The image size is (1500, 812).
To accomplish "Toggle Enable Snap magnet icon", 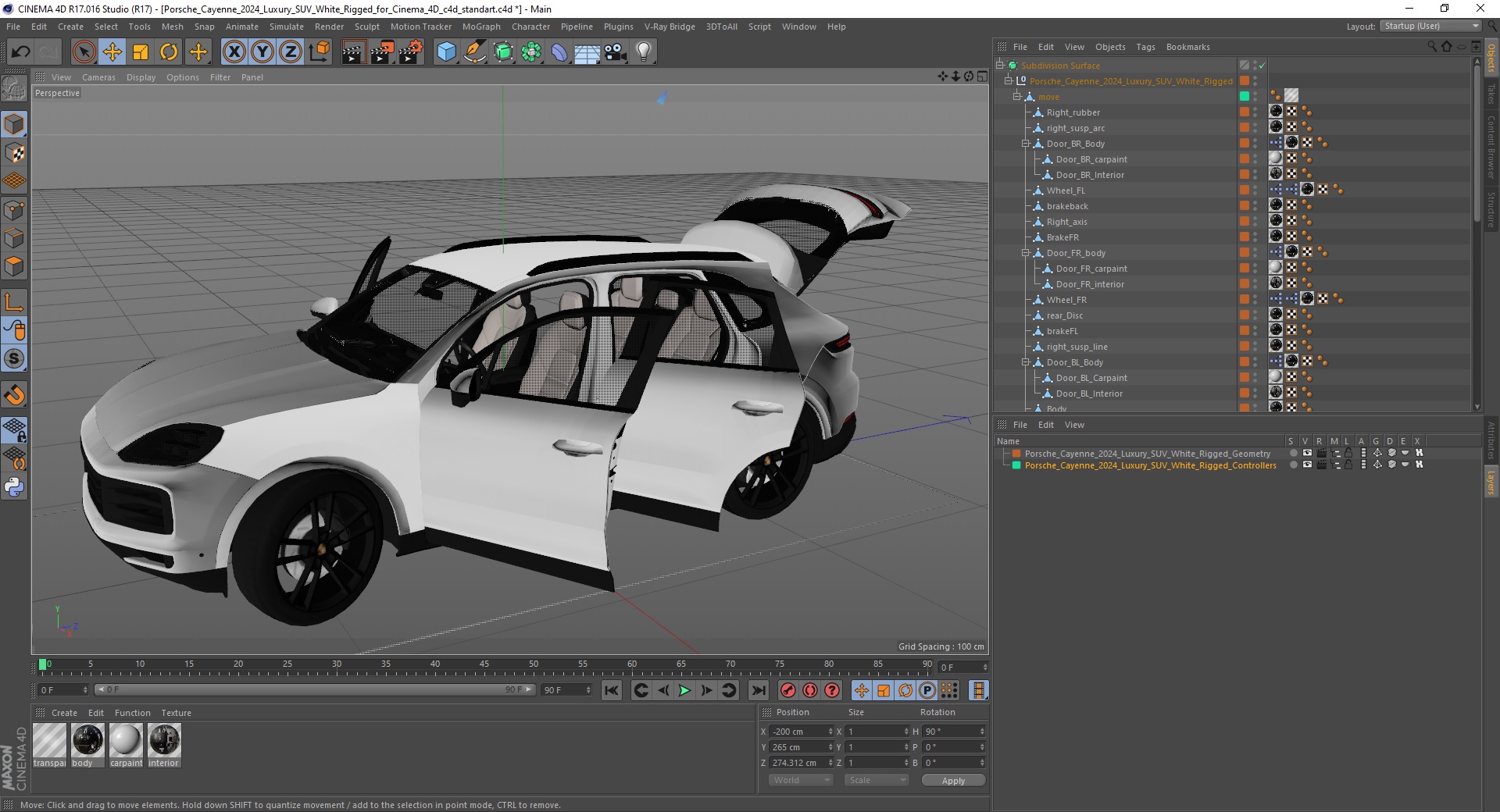I will pyautogui.click(x=14, y=395).
